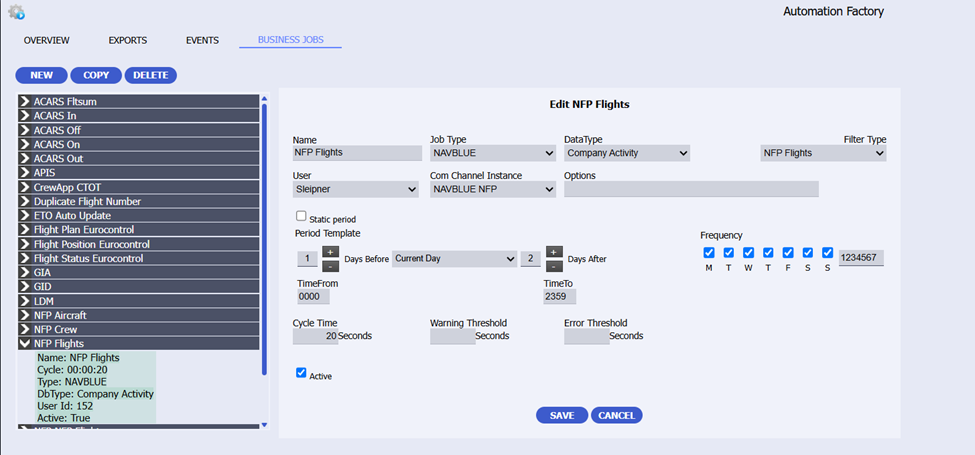Increase Days After with plus button
The width and height of the screenshot is (975, 455).
click(x=554, y=252)
